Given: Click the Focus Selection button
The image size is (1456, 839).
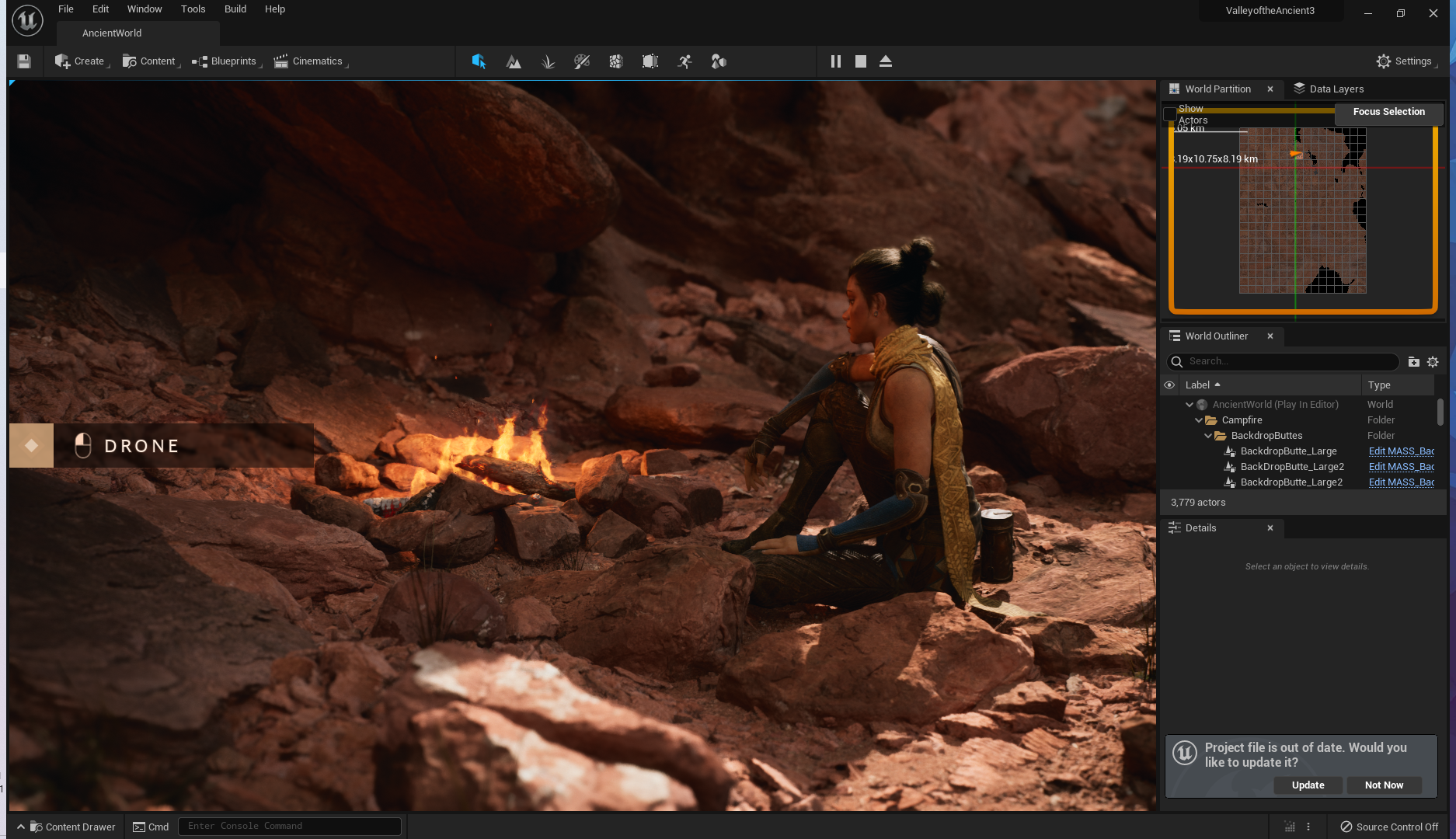Looking at the screenshot, I should click(x=1389, y=112).
